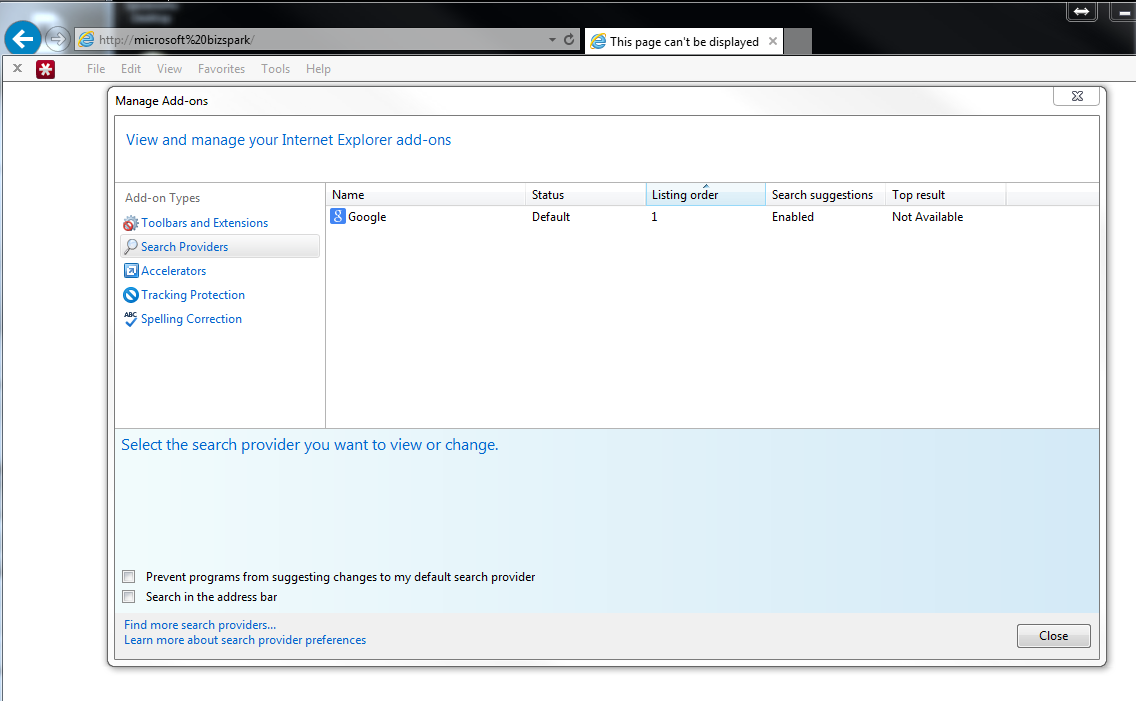Enable 'Search in the address bar' checkbox
1136x701 pixels.
point(129,597)
